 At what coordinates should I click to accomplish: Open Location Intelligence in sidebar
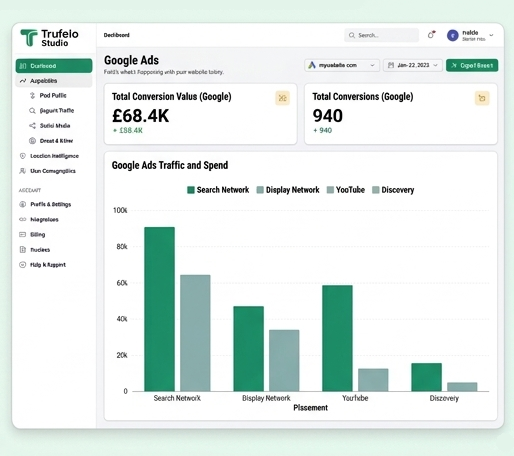pos(49,156)
